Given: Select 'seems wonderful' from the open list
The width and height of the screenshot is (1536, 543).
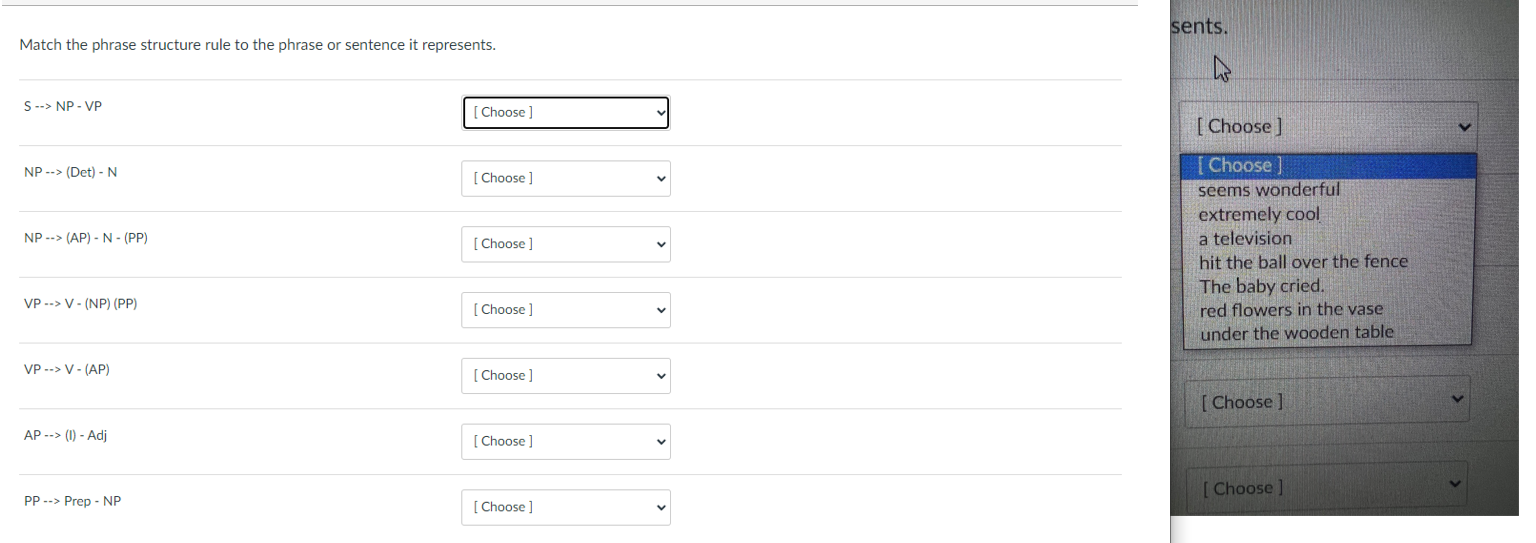Looking at the screenshot, I should [1268, 190].
